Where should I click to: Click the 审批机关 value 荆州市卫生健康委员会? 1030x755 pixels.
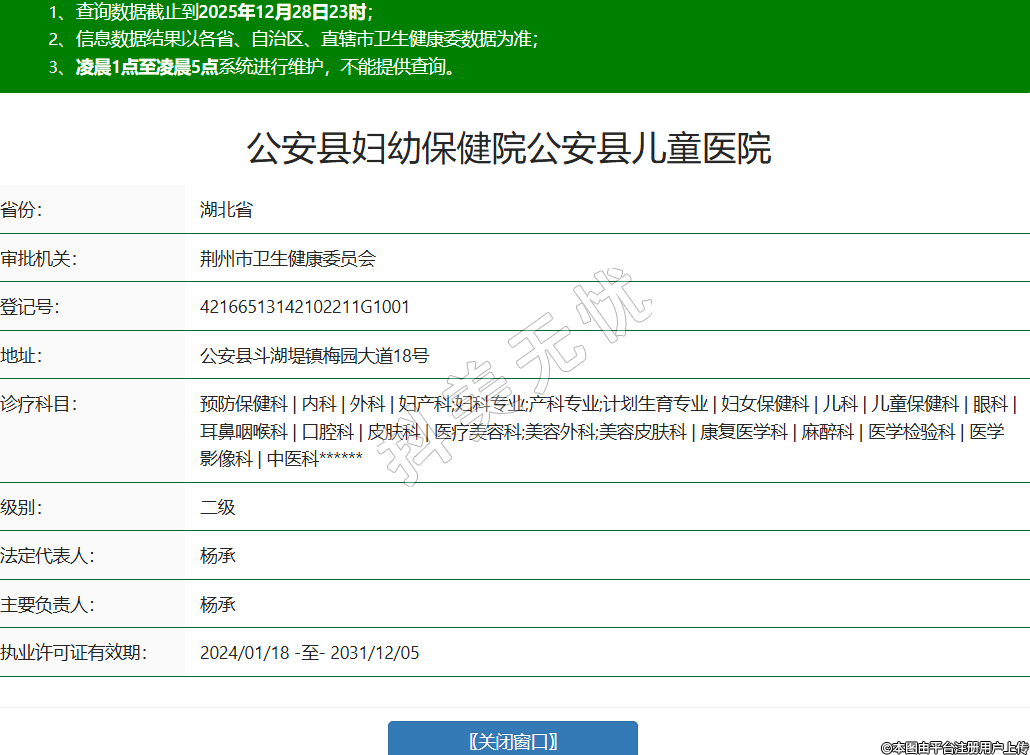pyautogui.click(x=287, y=259)
